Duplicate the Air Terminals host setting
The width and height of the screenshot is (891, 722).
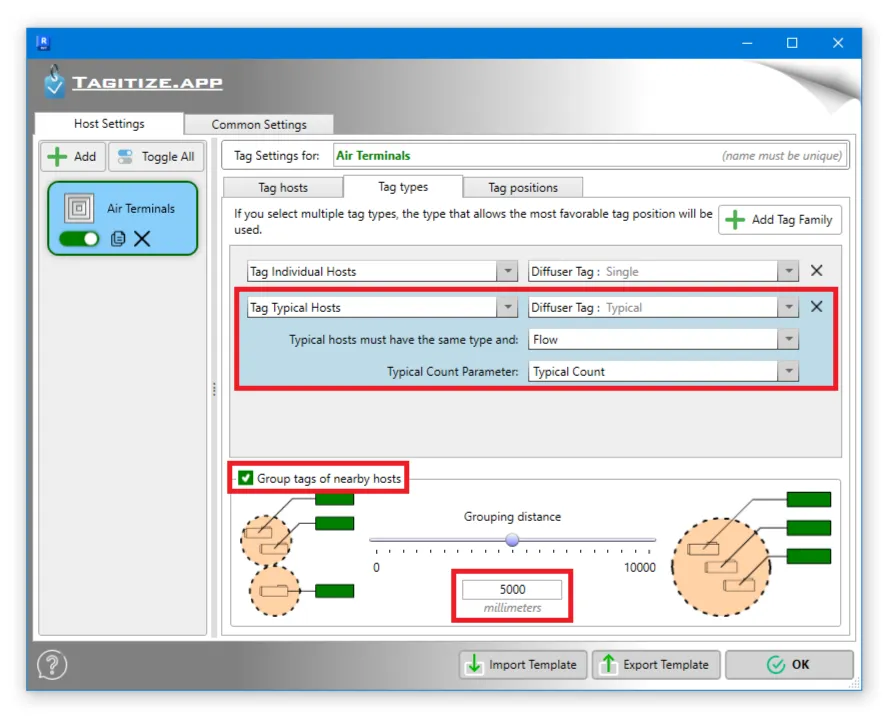click(118, 239)
